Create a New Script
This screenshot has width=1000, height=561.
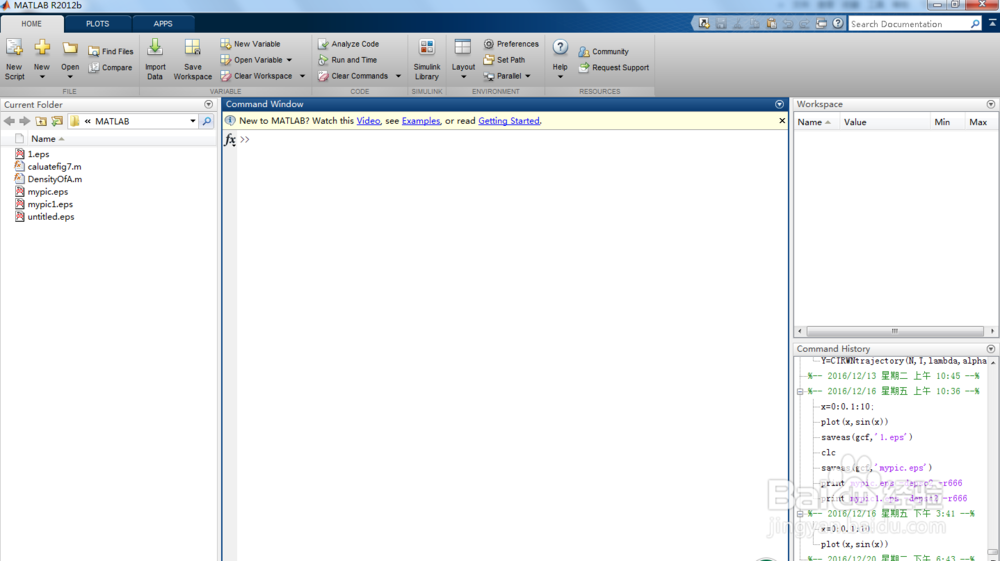pyautogui.click(x=14, y=59)
